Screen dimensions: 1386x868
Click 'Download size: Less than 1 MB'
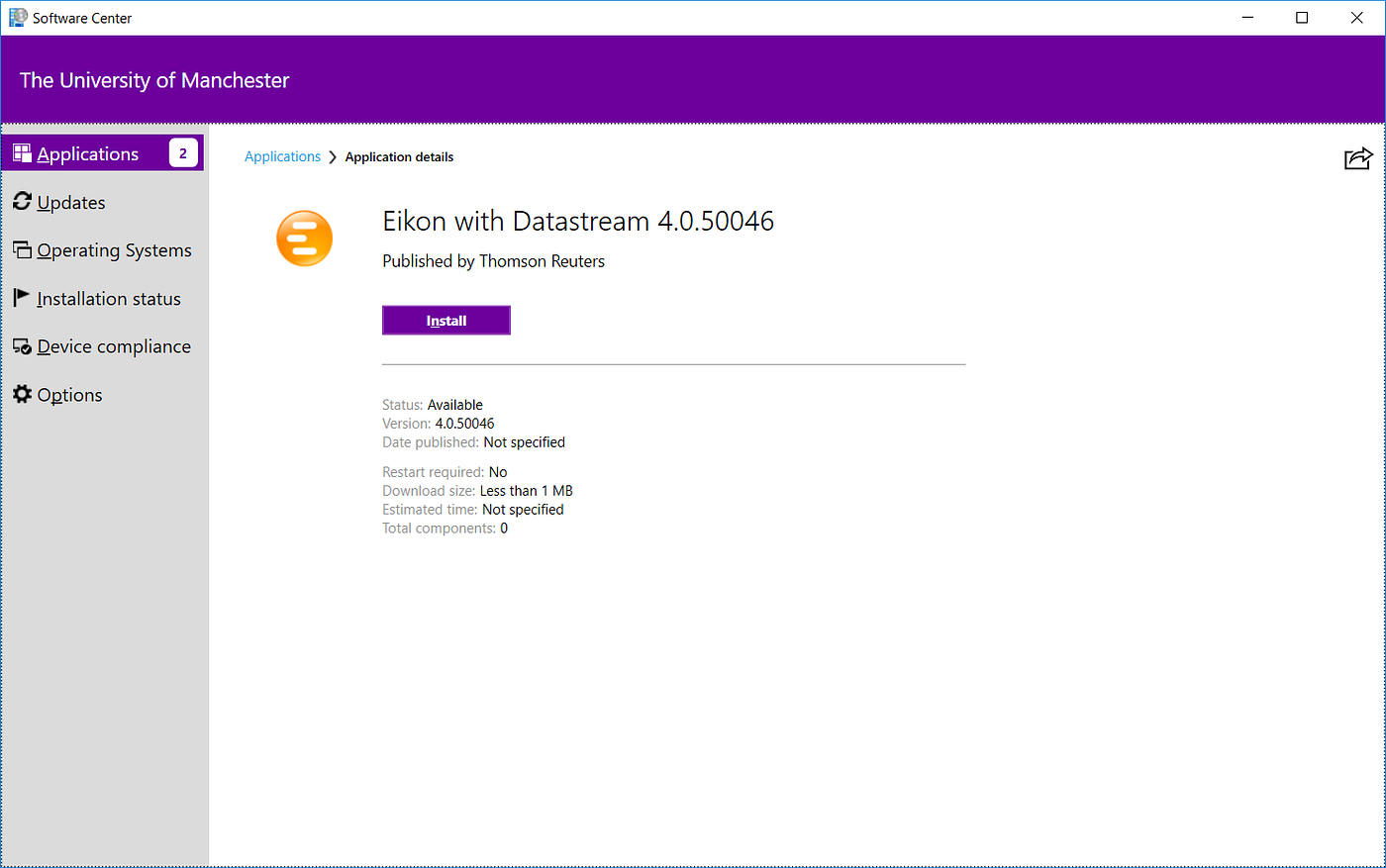(x=477, y=491)
